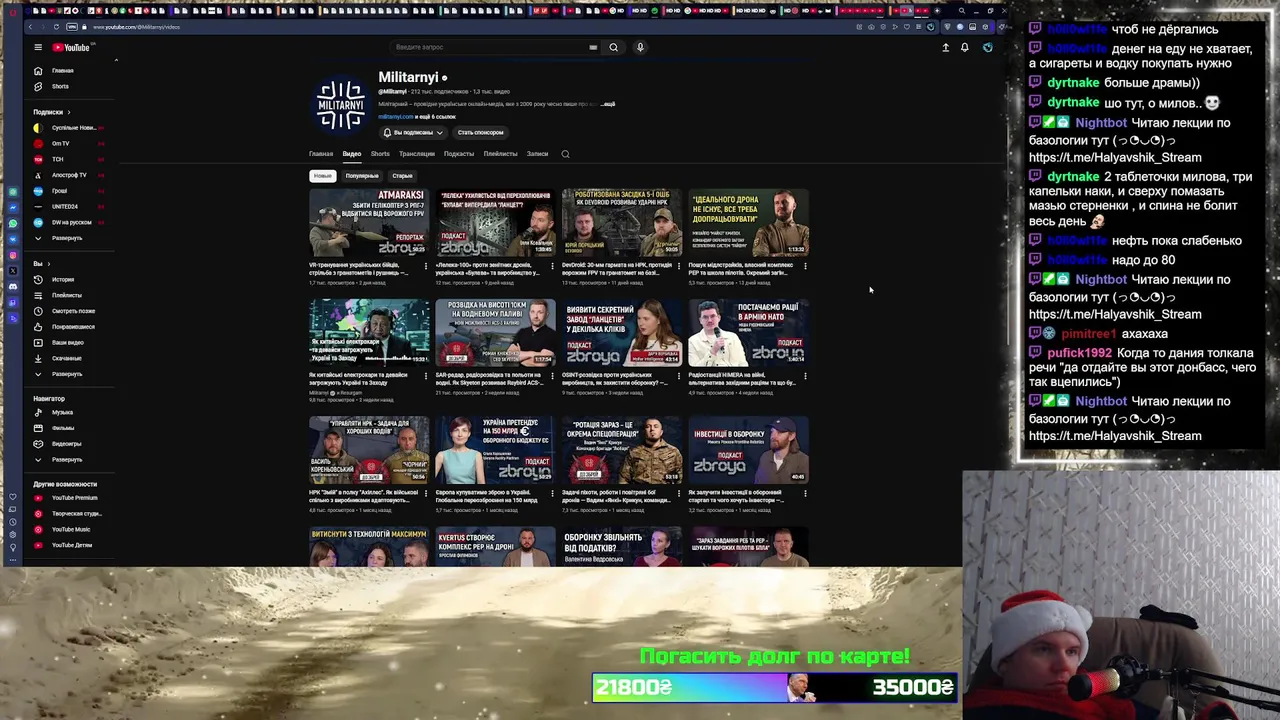Open Скачанные downloads in the sidebar
This screenshot has width=1280, height=720.
tap(67, 358)
